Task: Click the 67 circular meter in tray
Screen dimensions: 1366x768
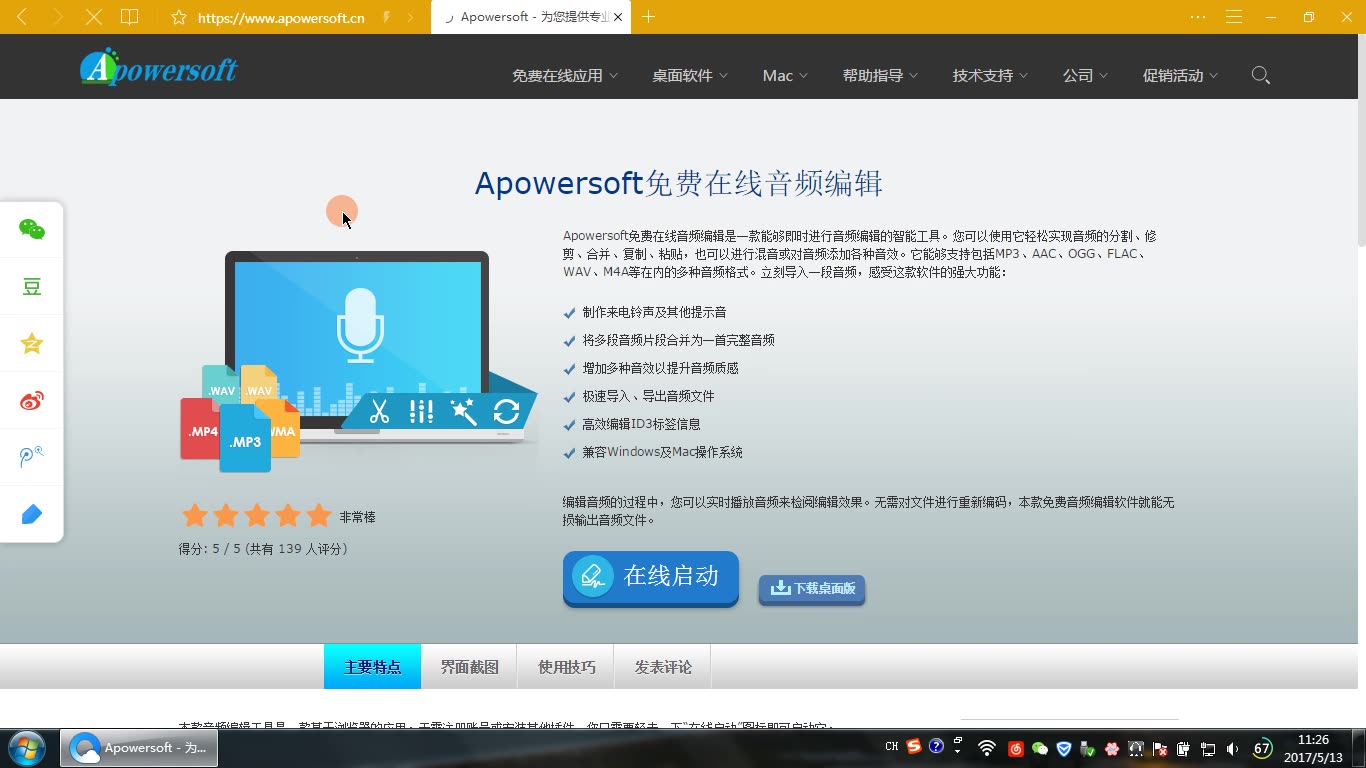Action: 1262,748
